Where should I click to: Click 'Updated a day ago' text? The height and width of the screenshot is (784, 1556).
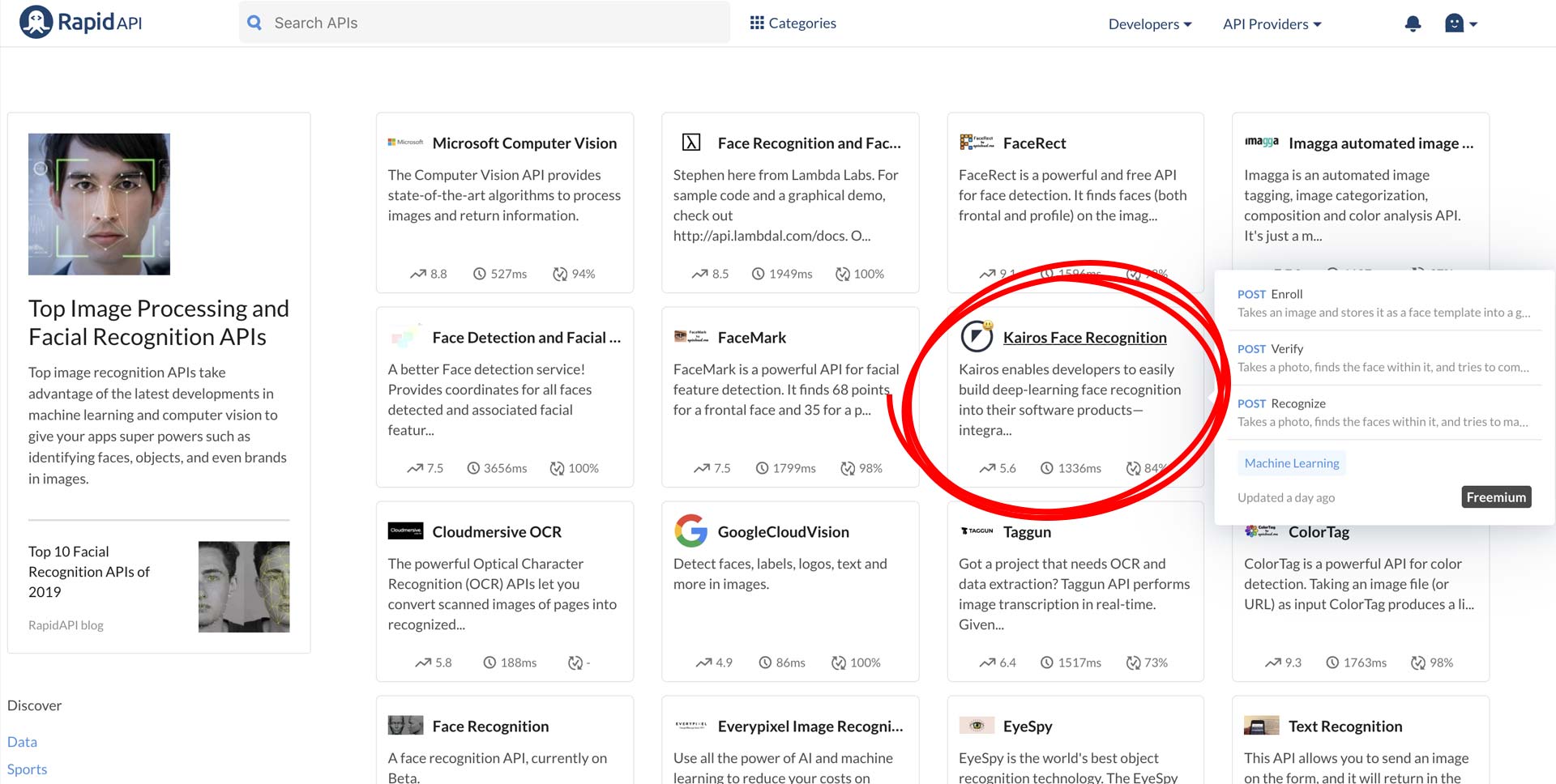[x=1286, y=497]
